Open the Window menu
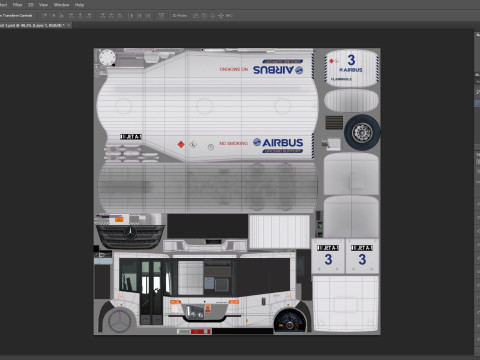Viewport: 480px width, 360px height. 61,5
